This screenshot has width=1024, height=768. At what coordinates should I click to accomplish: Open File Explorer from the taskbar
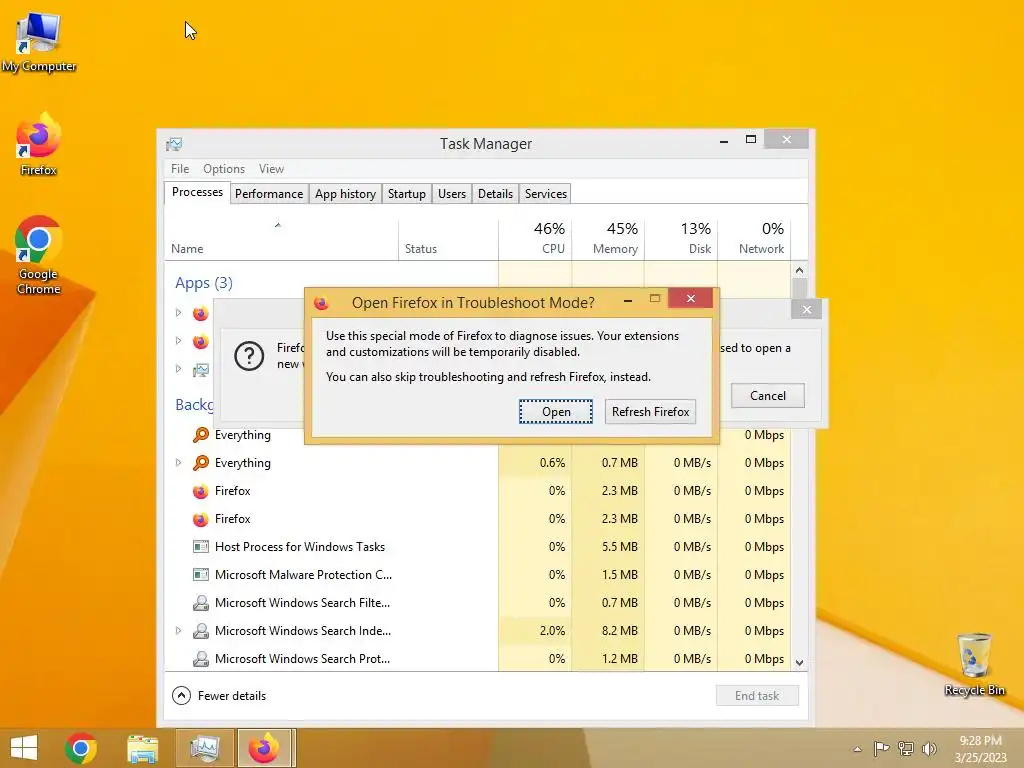tap(142, 748)
